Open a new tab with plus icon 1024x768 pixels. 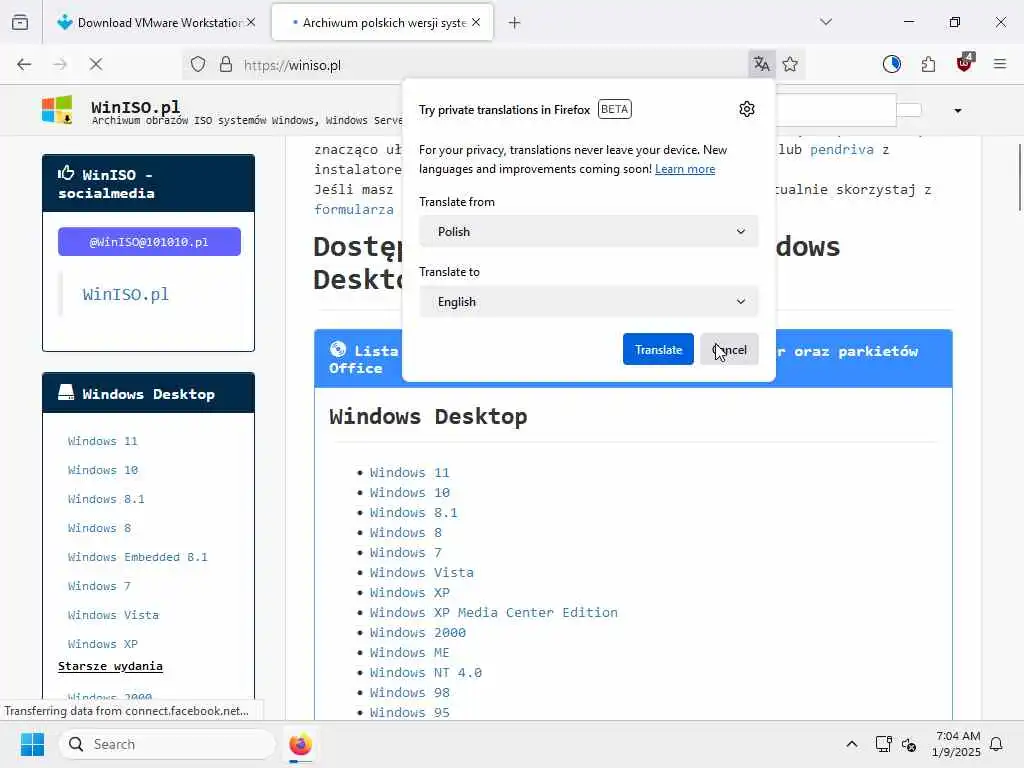pos(515,23)
